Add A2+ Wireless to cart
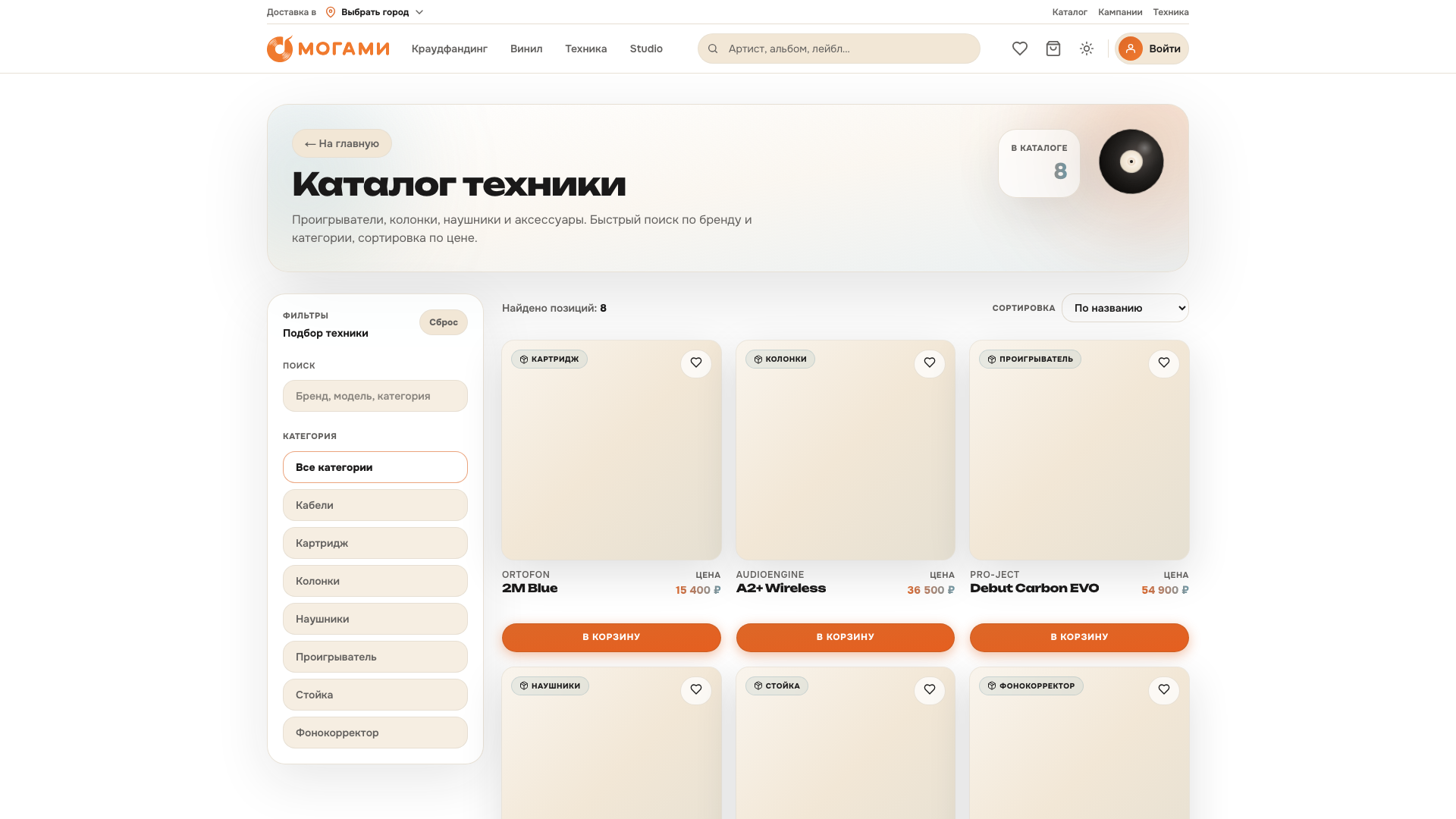 coord(846,637)
